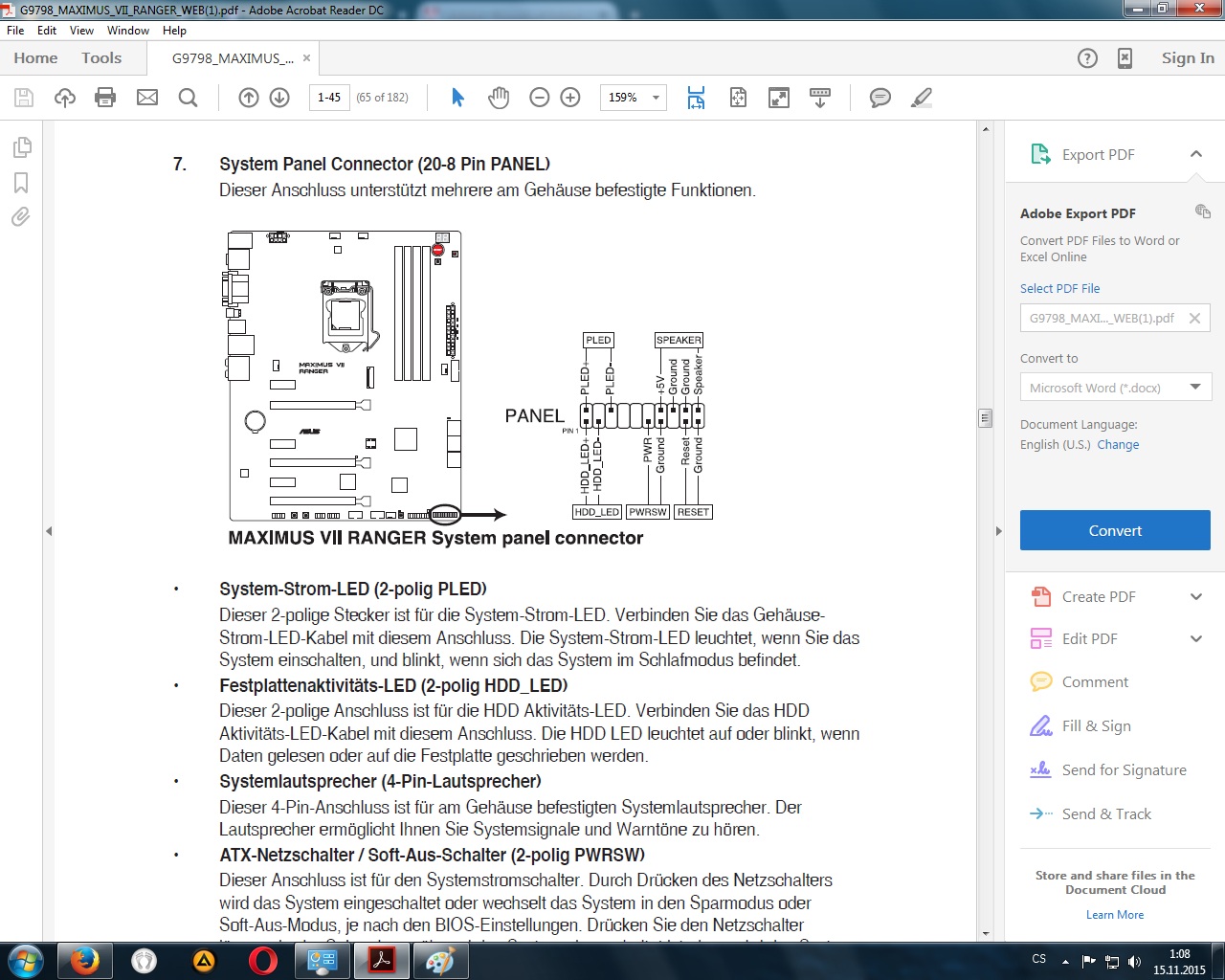1225x980 pixels.
Task: Click the page number input field
Action: (329, 98)
